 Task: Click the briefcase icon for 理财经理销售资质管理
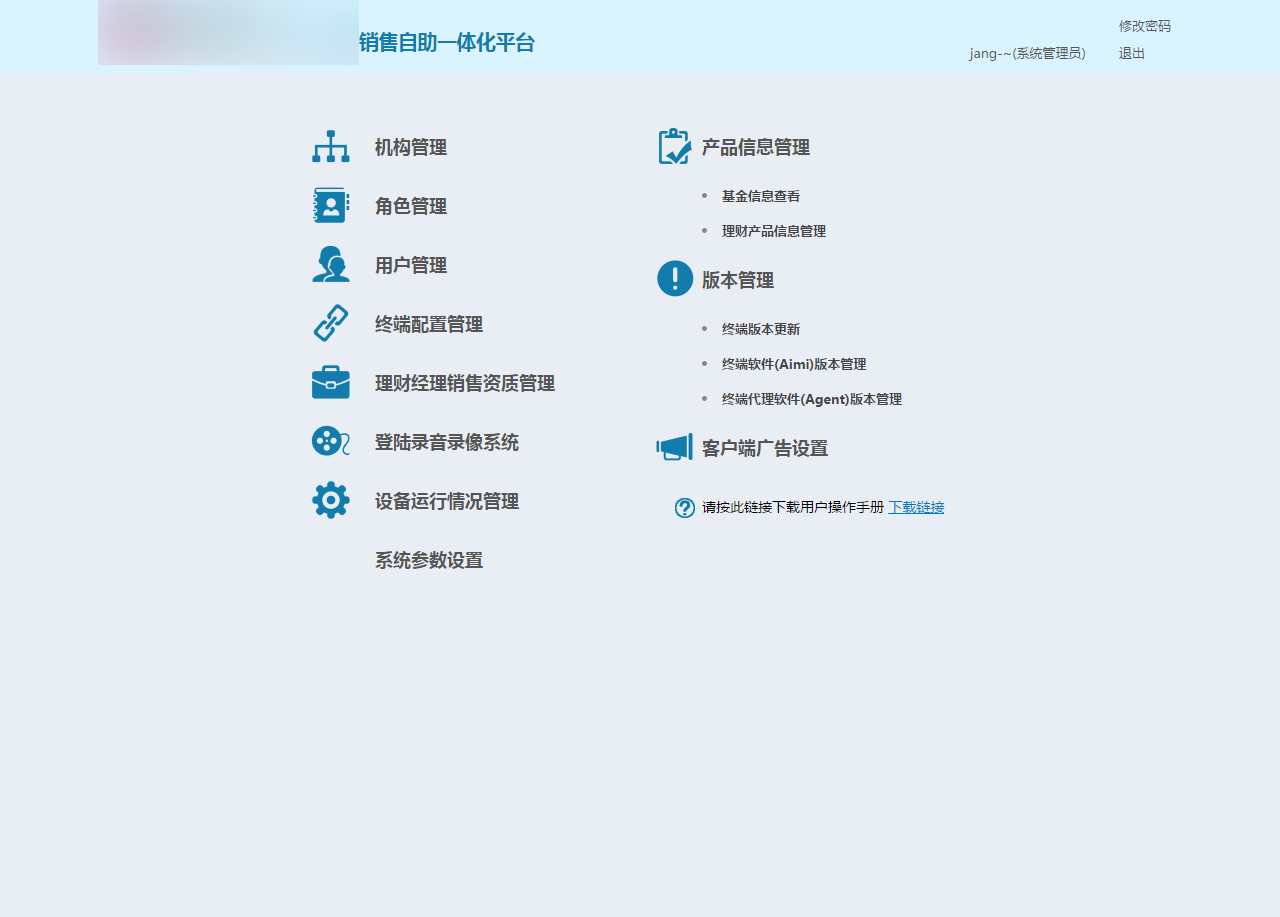[x=330, y=383]
